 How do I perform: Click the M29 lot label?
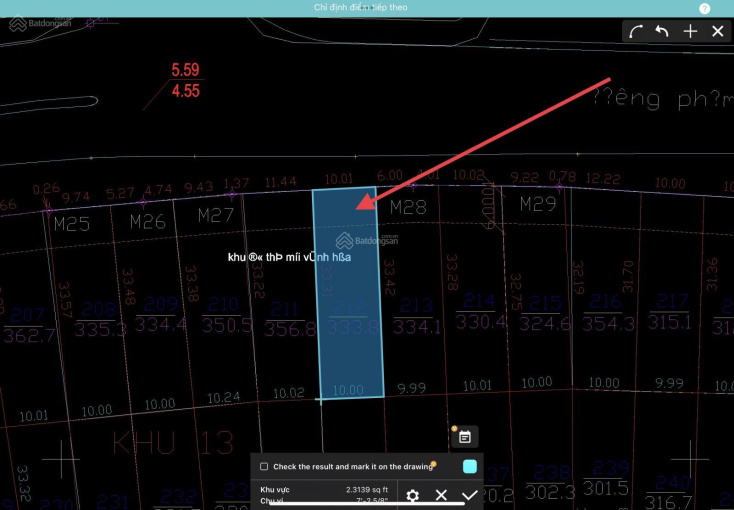538,205
